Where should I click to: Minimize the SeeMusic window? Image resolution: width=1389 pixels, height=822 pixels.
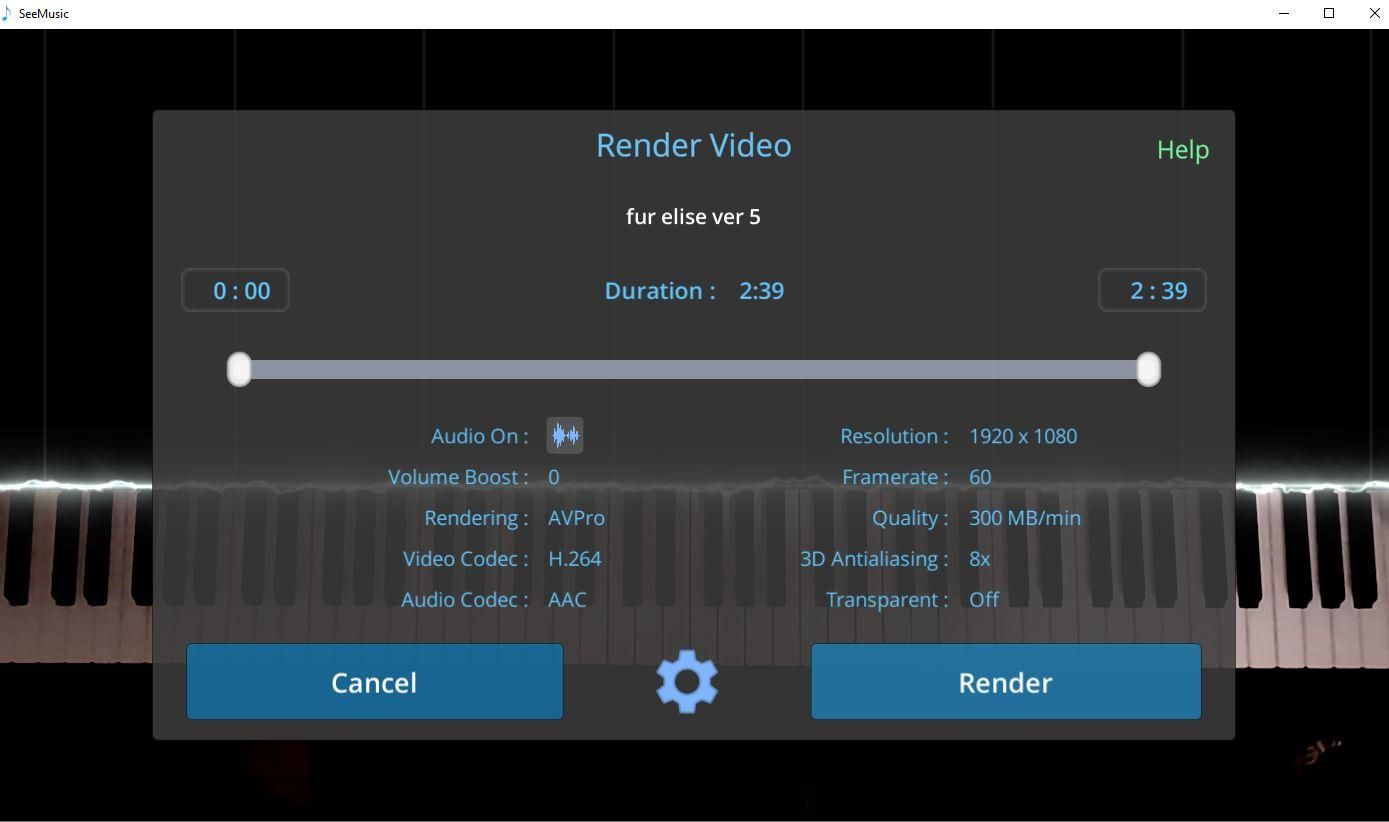tap(1284, 13)
